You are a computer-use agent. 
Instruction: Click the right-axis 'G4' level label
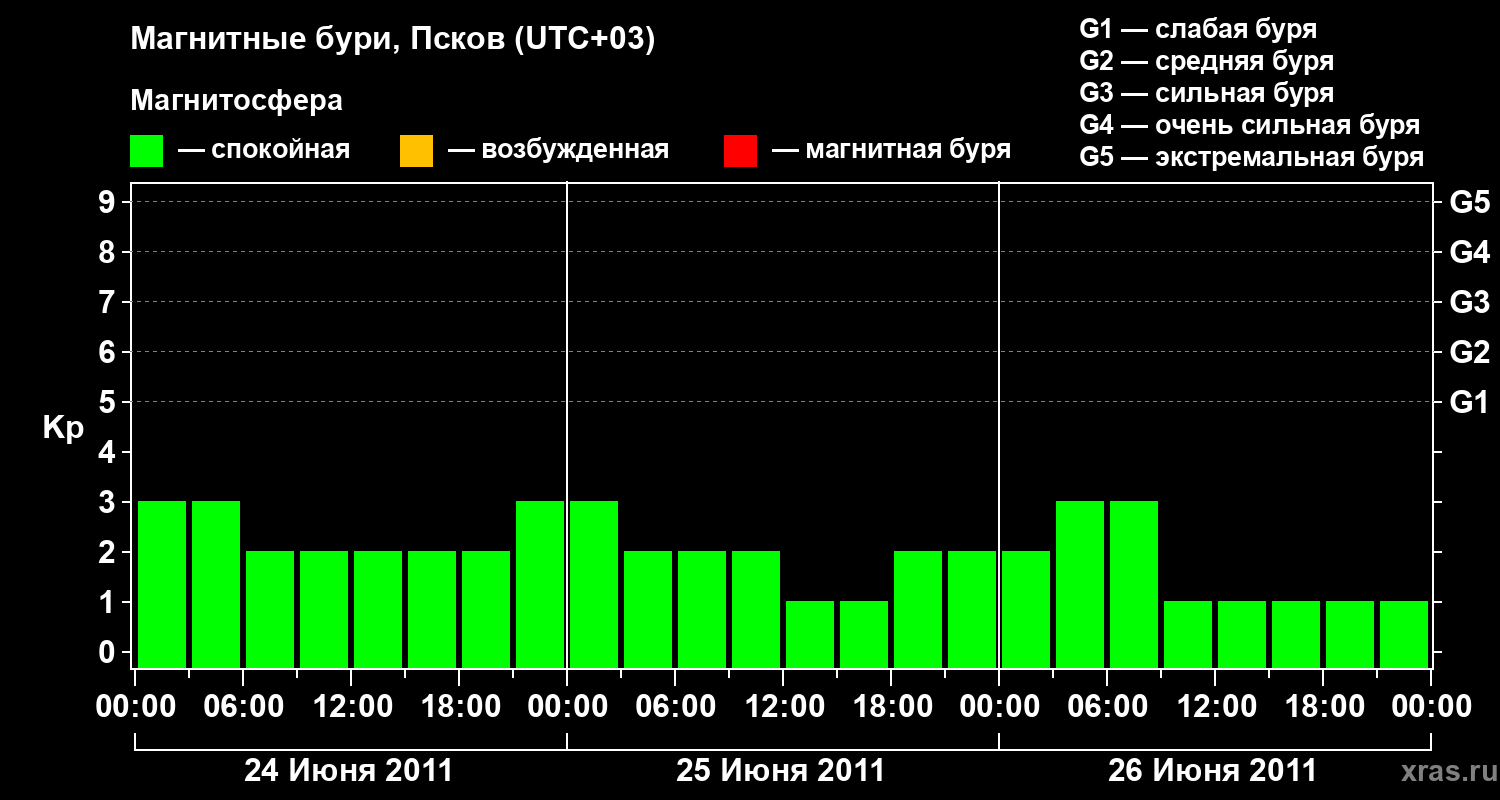coord(1469,253)
